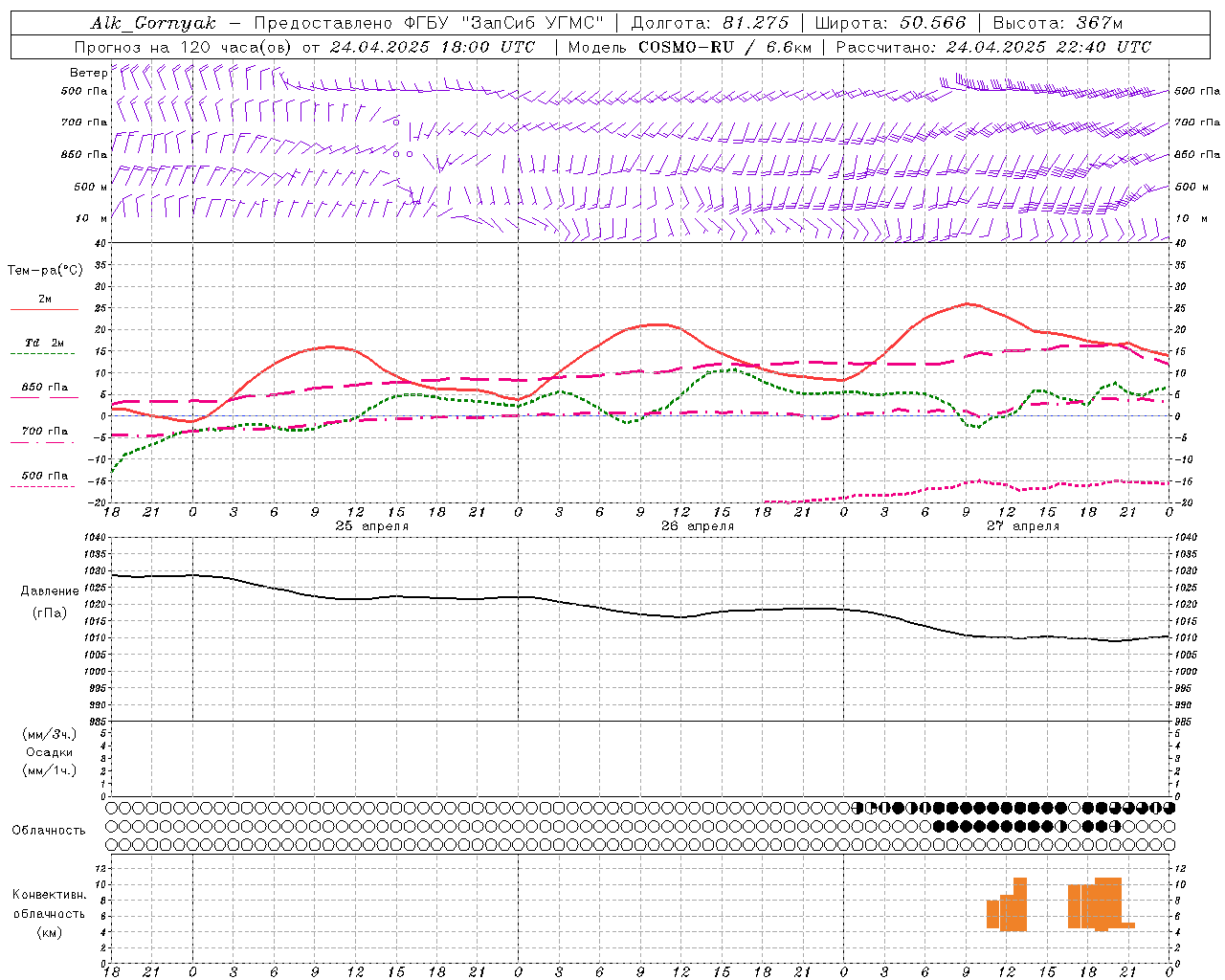Viewport: 1225px width, 980px height.
Task: Click the peak of the red temperature curve on 27 апреля
Action: pyautogui.click(x=968, y=303)
